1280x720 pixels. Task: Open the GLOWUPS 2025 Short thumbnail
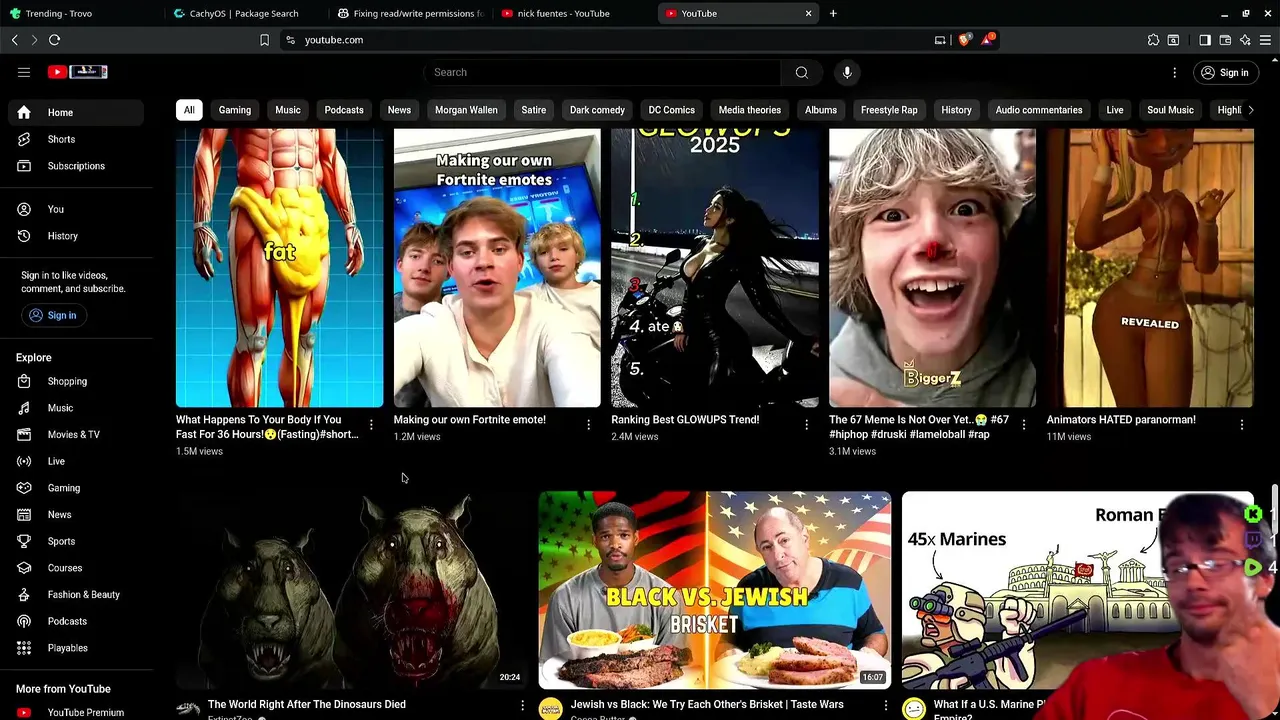[x=715, y=267]
